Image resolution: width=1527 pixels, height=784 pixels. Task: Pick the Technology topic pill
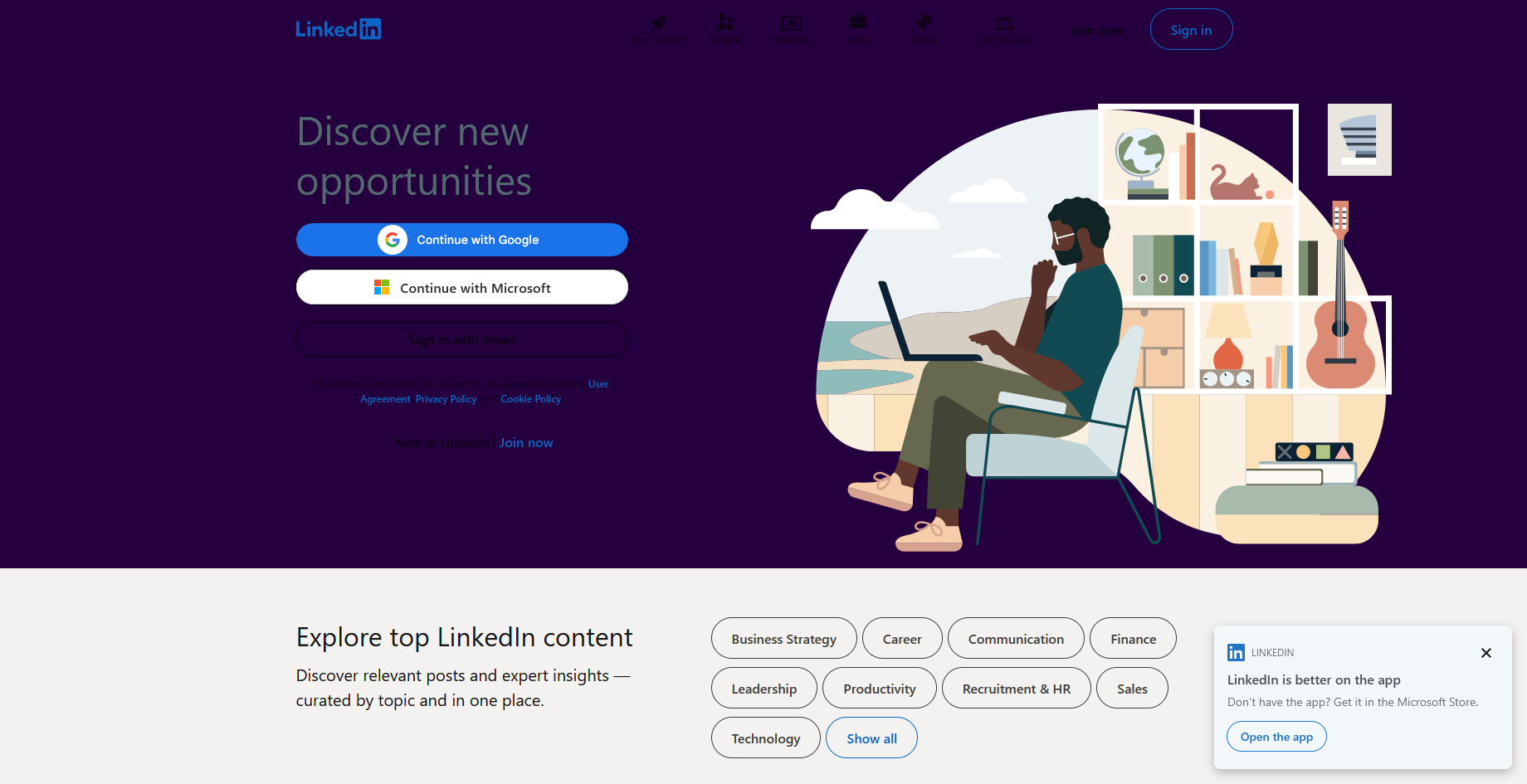[765, 738]
